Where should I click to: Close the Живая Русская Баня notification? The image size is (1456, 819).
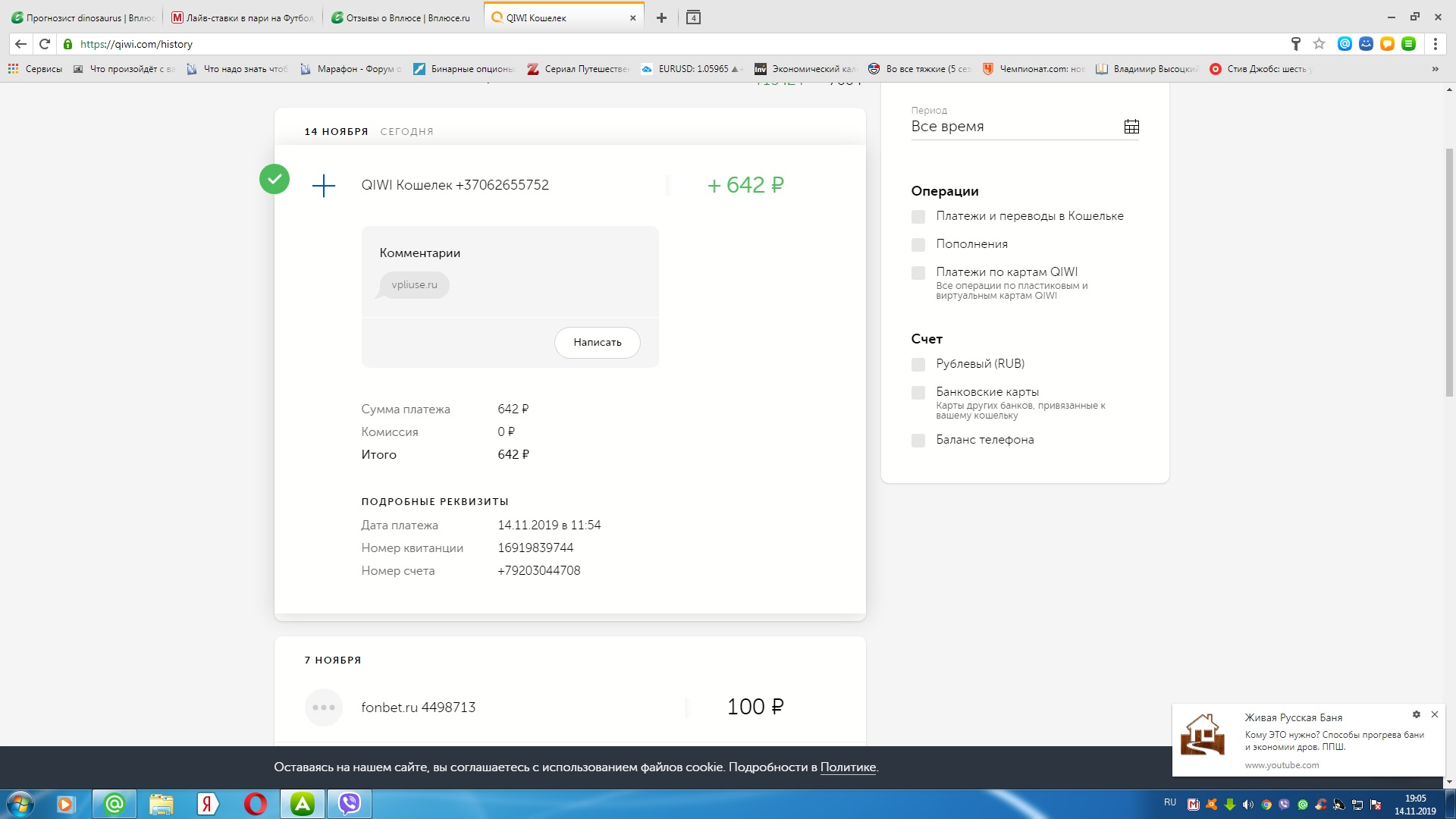(x=1435, y=714)
